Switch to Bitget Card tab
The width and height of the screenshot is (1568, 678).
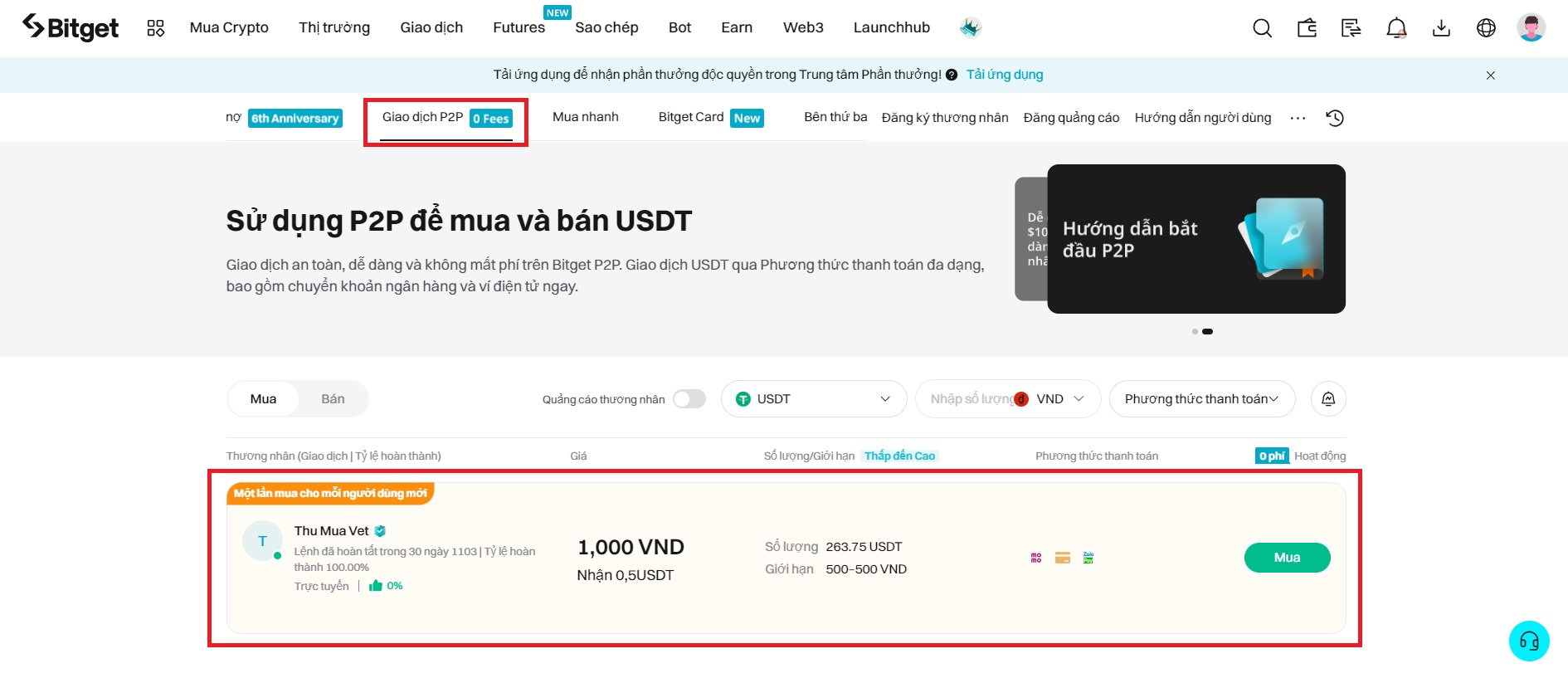click(x=711, y=118)
